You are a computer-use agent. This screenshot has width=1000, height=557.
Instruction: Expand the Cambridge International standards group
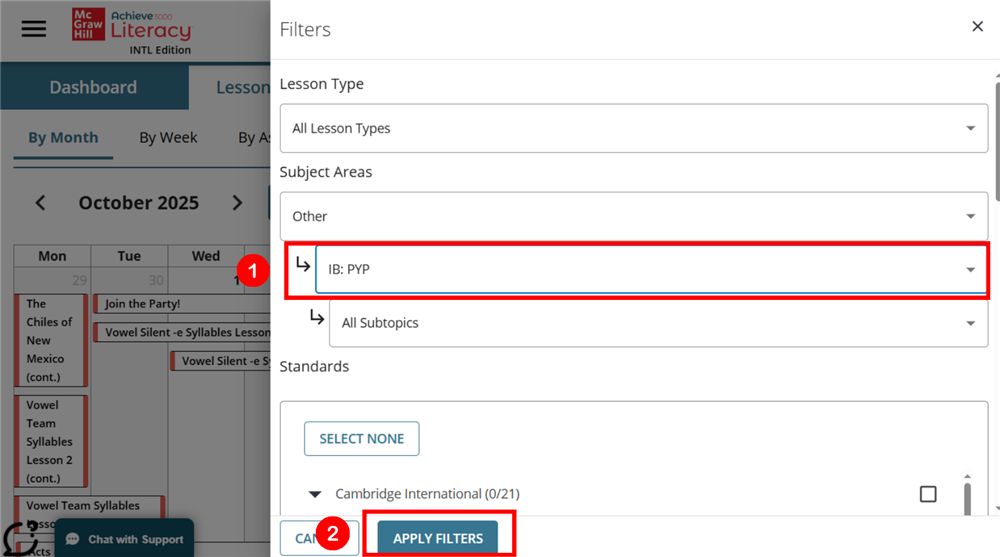316,494
